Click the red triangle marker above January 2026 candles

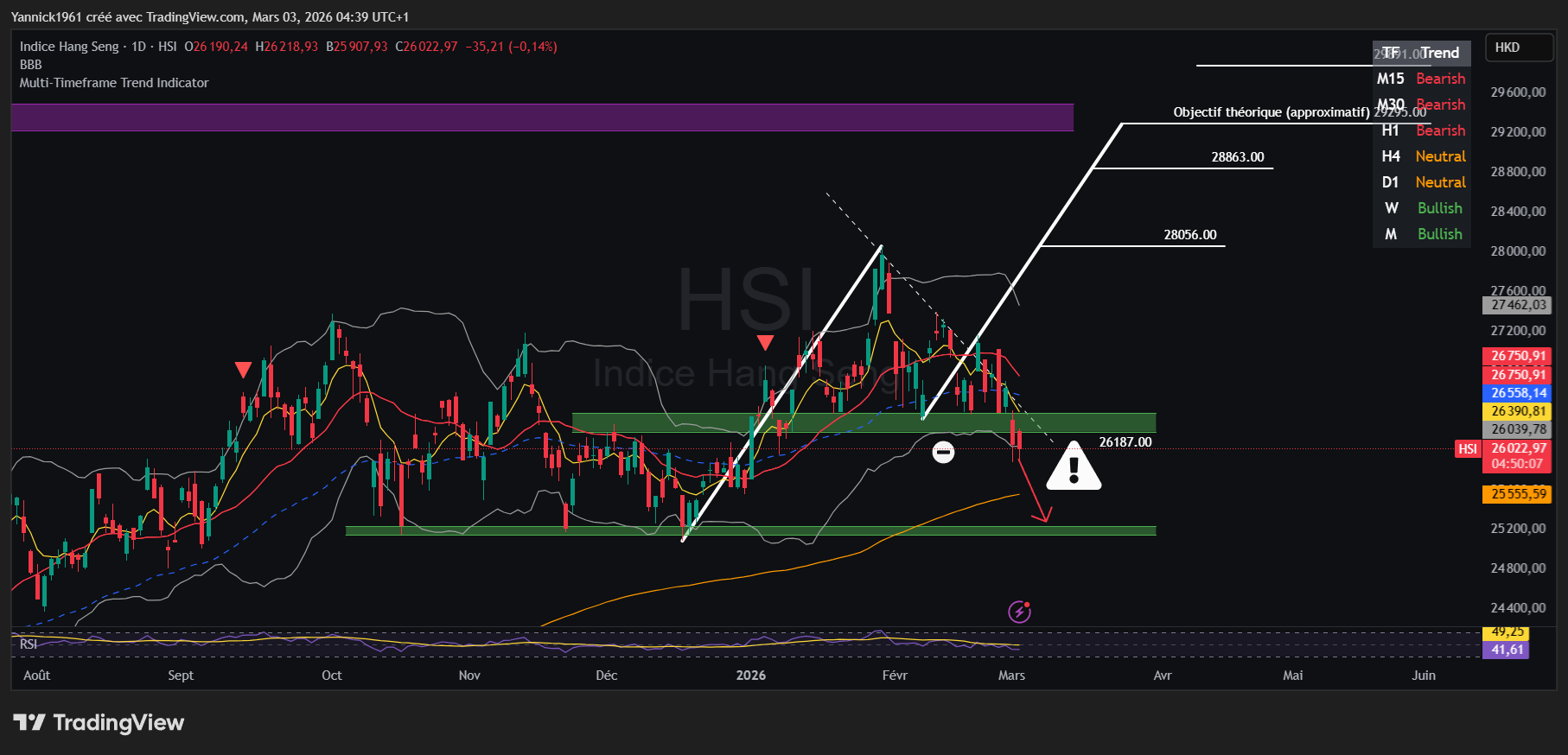(765, 343)
